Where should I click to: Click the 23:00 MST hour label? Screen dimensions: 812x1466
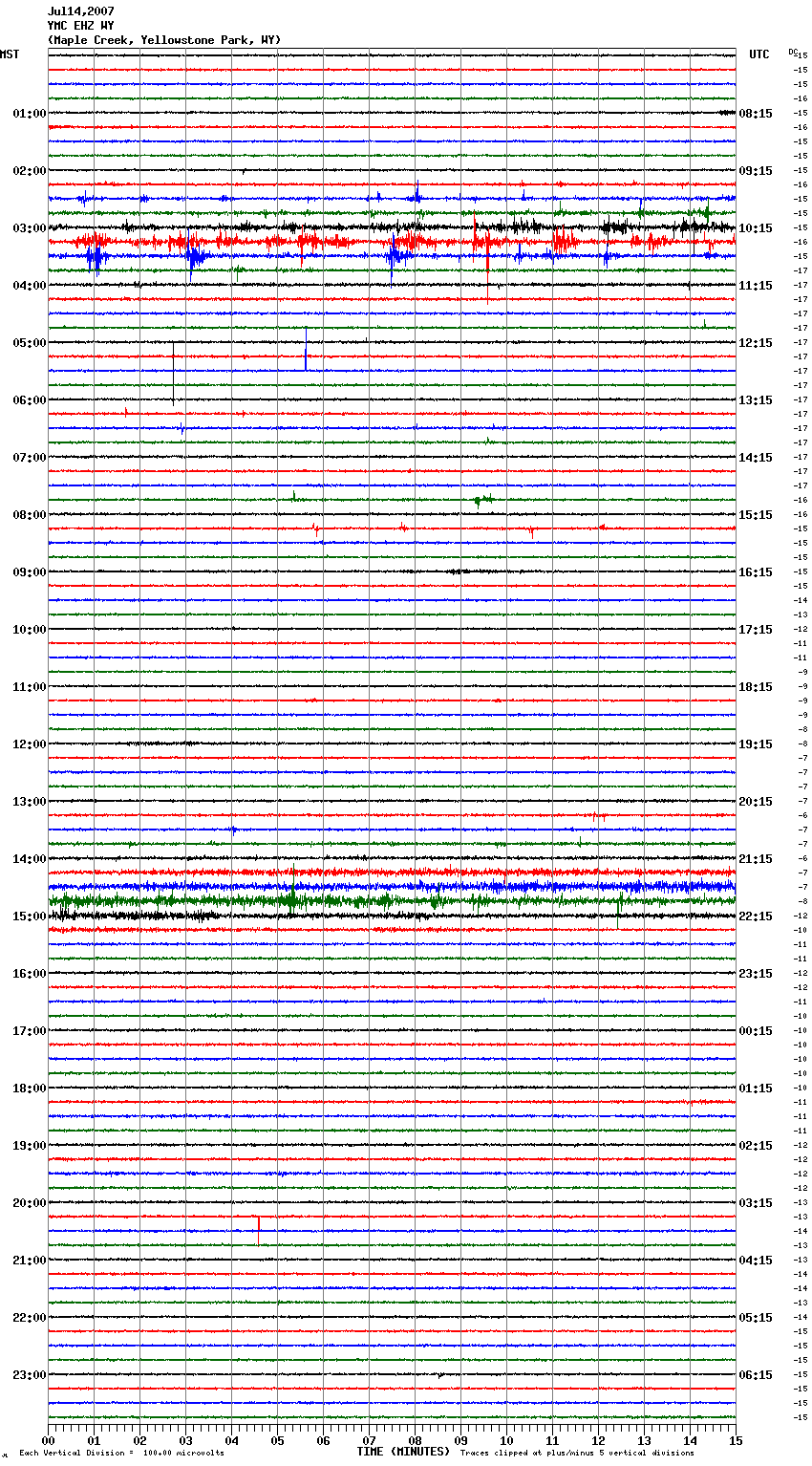click(x=30, y=1375)
